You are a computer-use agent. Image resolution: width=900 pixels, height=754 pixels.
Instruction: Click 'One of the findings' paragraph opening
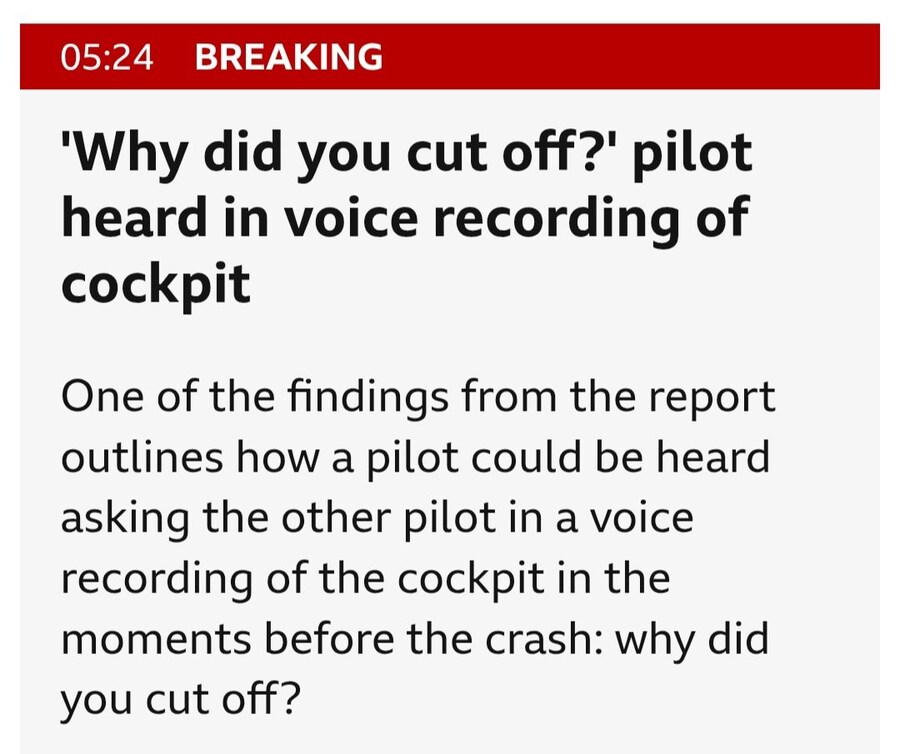(255, 397)
